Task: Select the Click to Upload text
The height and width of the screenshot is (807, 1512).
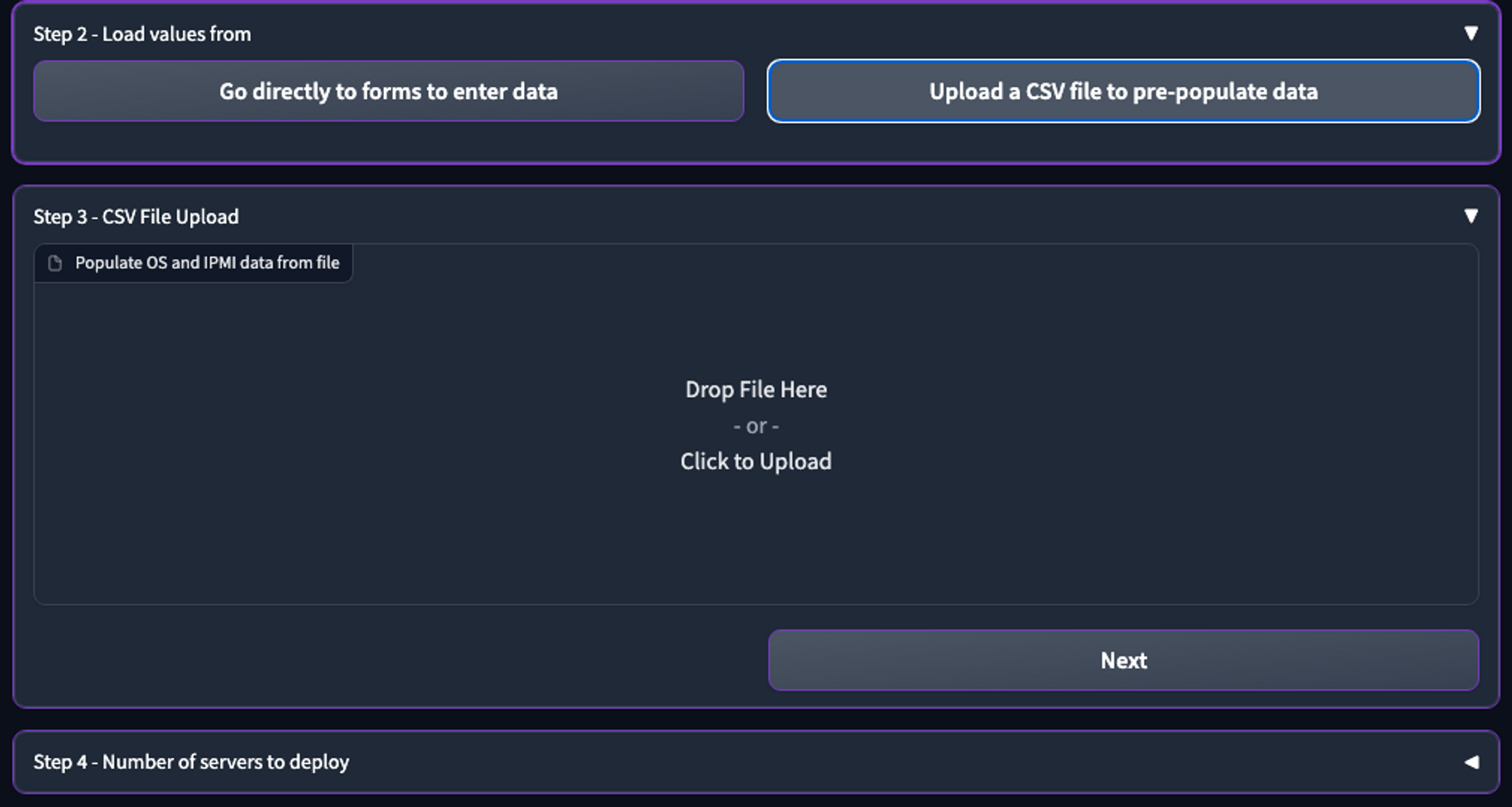Action: 756,461
